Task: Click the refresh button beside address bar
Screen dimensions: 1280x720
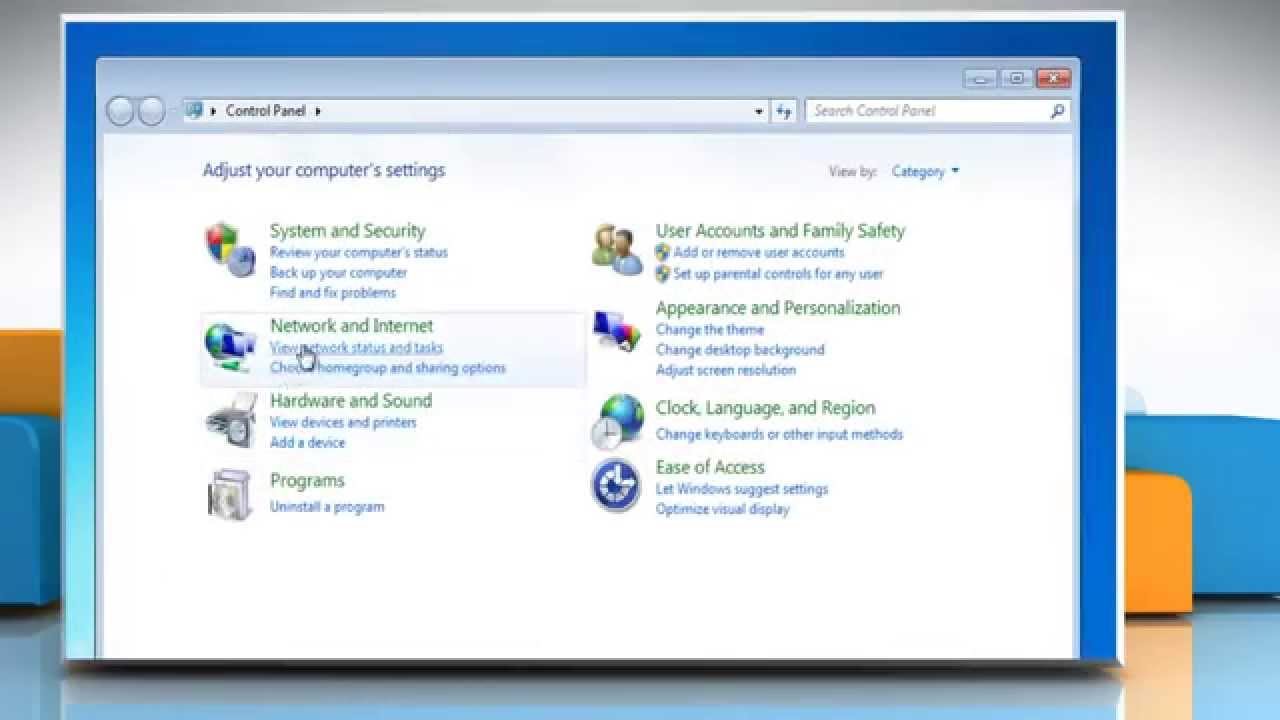Action: [783, 111]
